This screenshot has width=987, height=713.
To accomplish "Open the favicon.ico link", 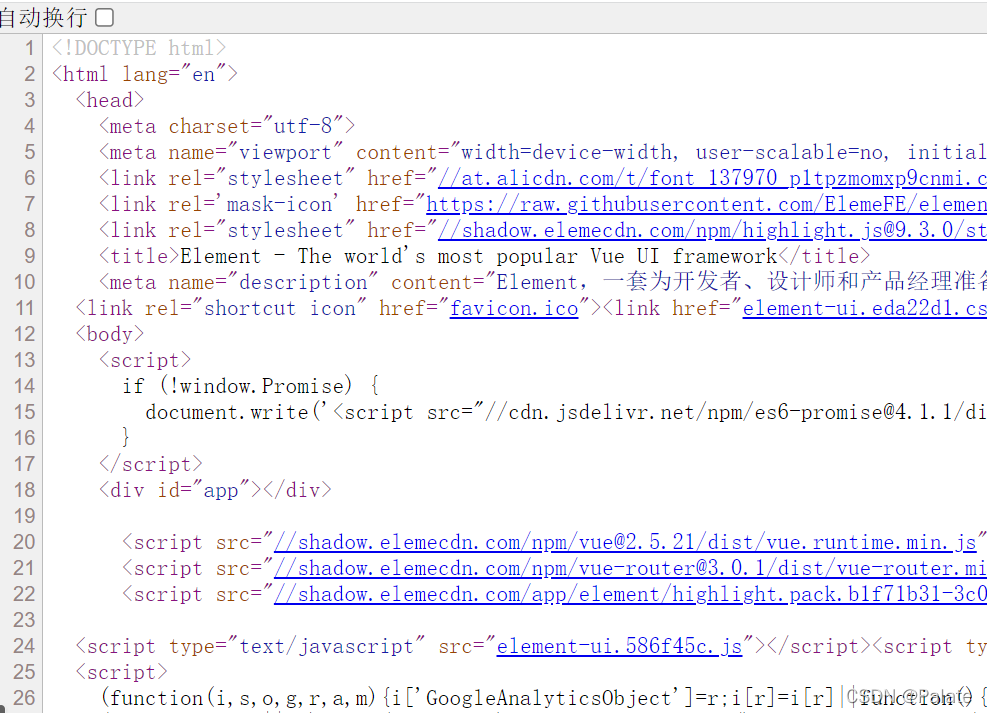I will 514,308.
